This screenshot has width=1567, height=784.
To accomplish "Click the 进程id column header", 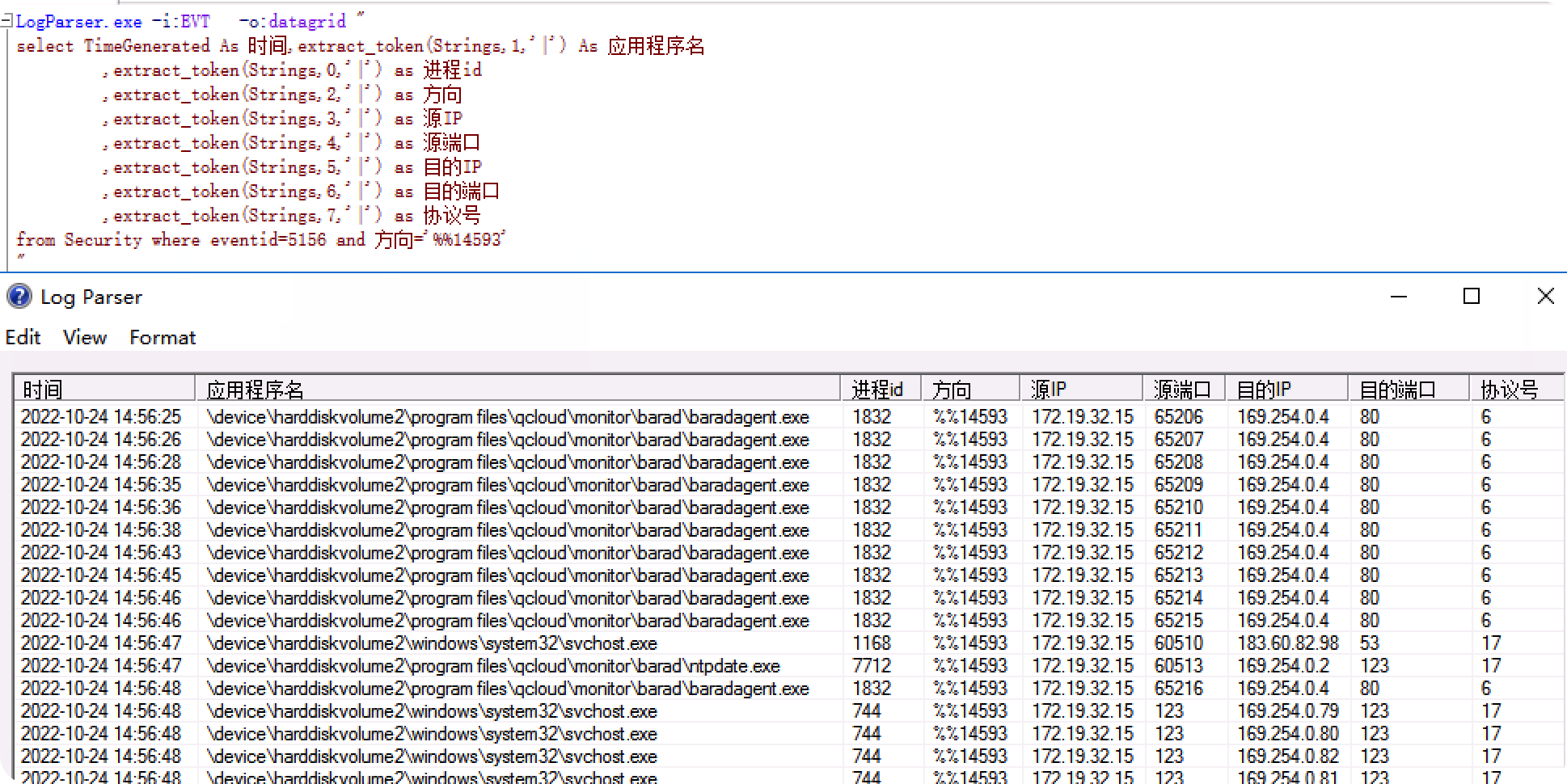I will [880, 389].
